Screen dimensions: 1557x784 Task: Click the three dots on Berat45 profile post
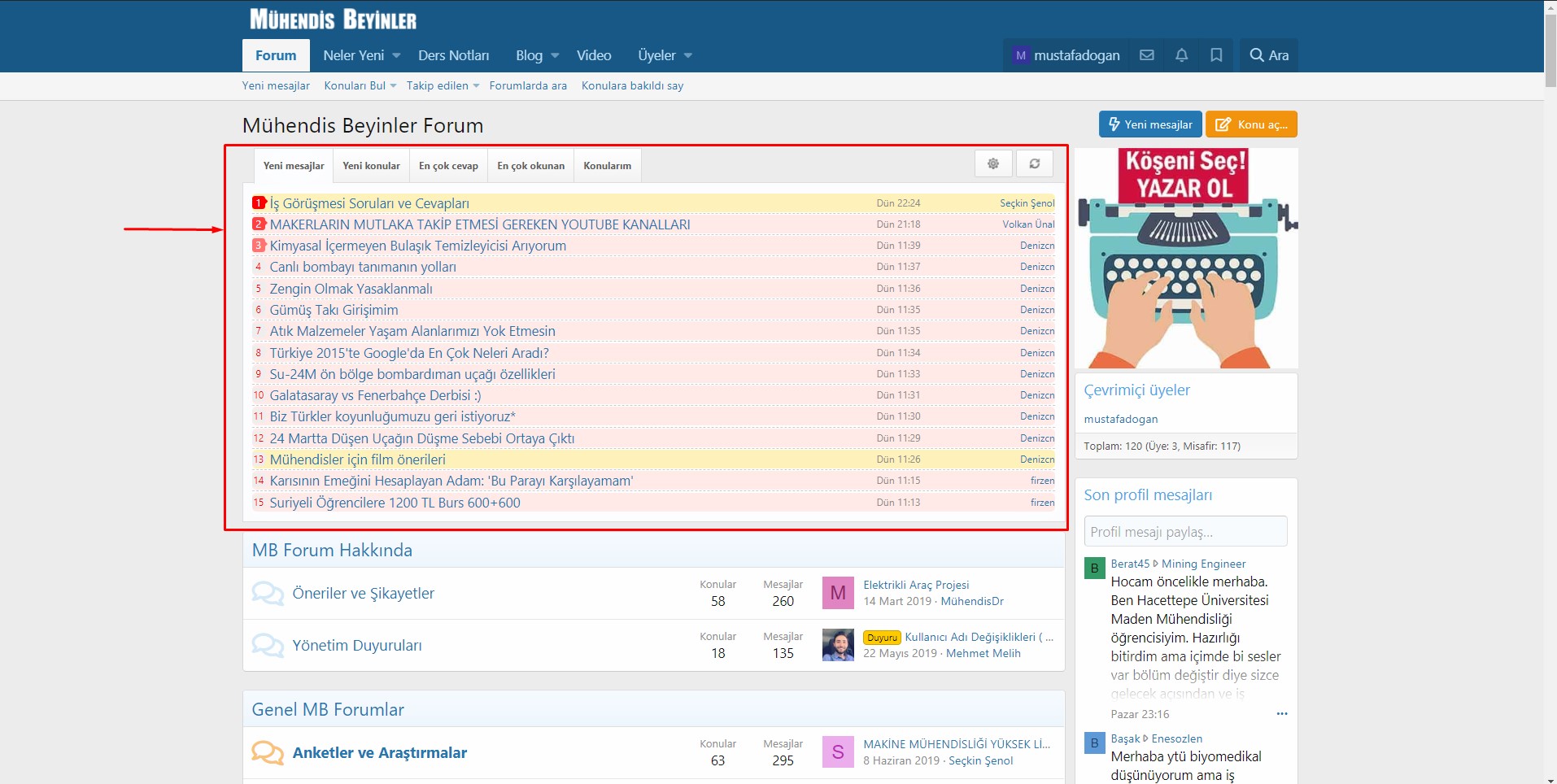(1281, 714)
